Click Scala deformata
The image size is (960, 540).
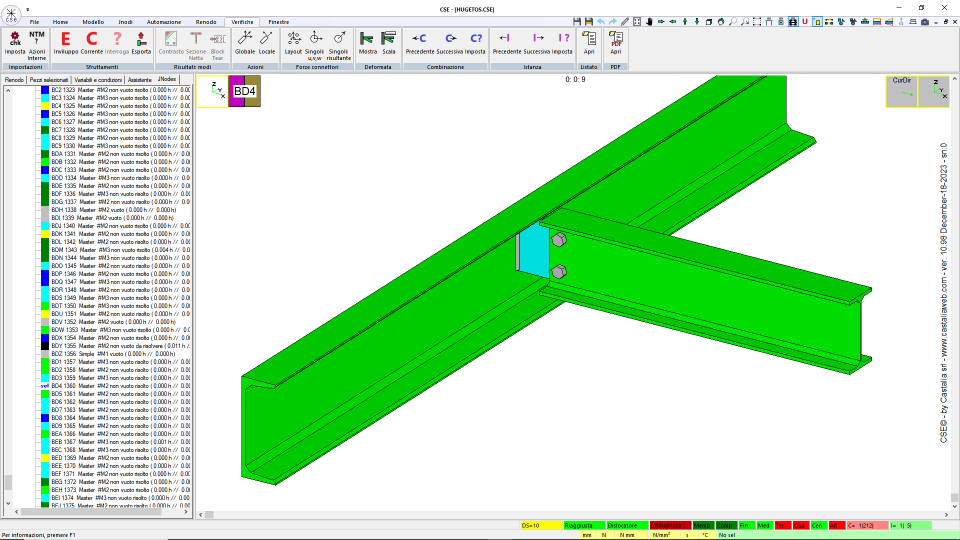389,43
